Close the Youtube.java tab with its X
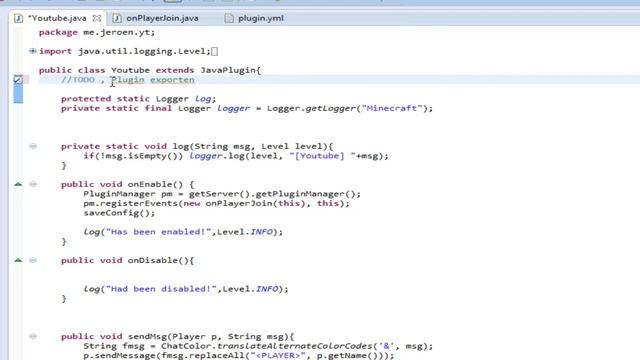The width and height of the screenshot is (640, 360). coord(97,18)
